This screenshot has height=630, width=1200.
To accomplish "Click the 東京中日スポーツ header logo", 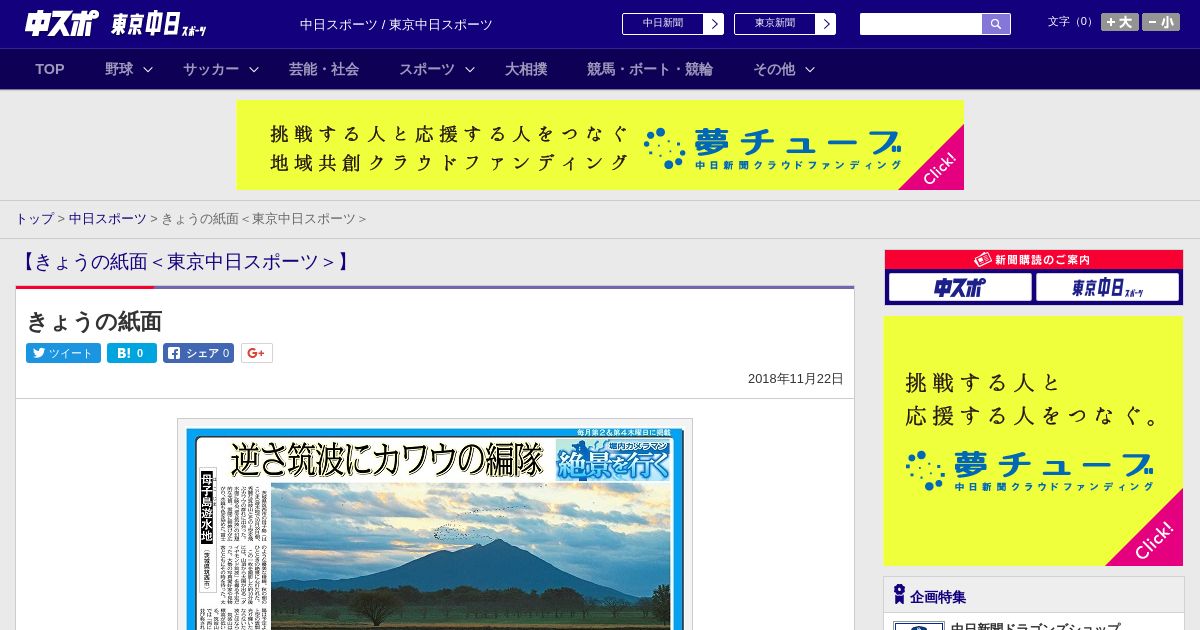I will pyautogui.click(x=159, y=25).
